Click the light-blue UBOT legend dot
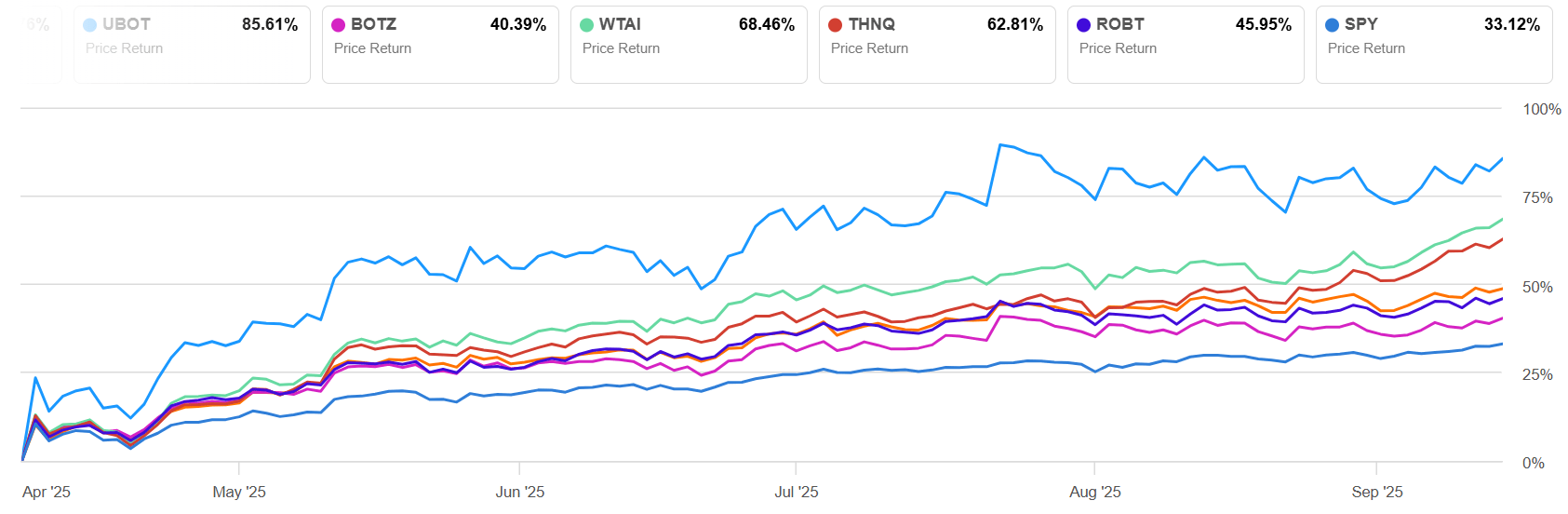Image resolution: width=1568 pixels, height=514 pixels. 90,25
